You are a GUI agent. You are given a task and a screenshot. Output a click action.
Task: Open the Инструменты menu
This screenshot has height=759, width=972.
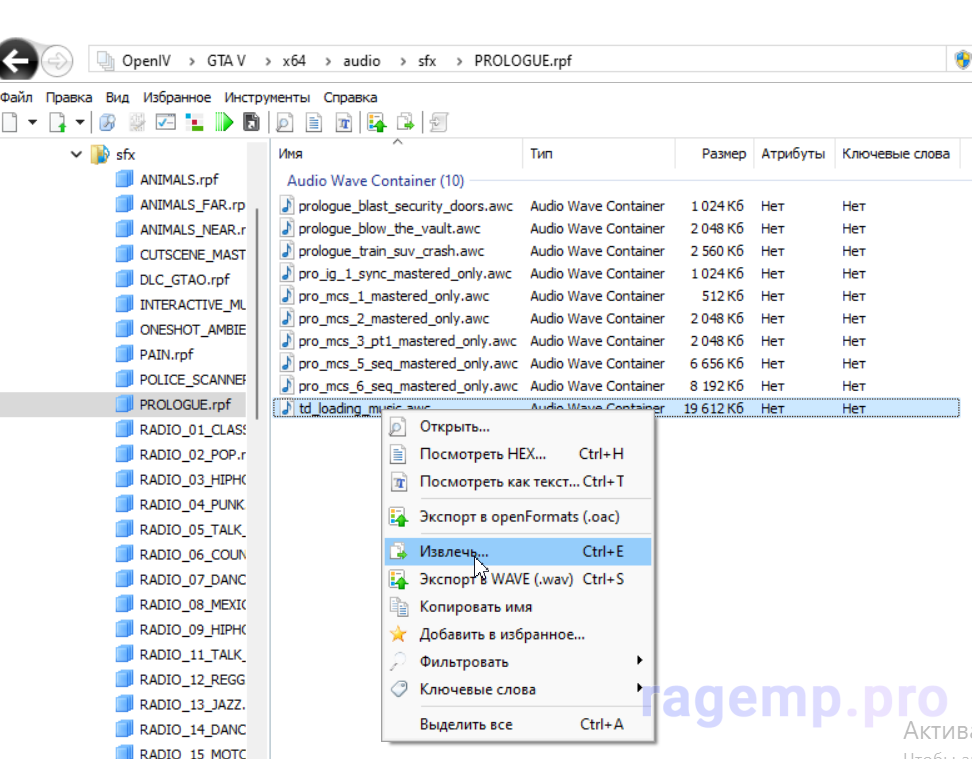(x=267, y=97)
